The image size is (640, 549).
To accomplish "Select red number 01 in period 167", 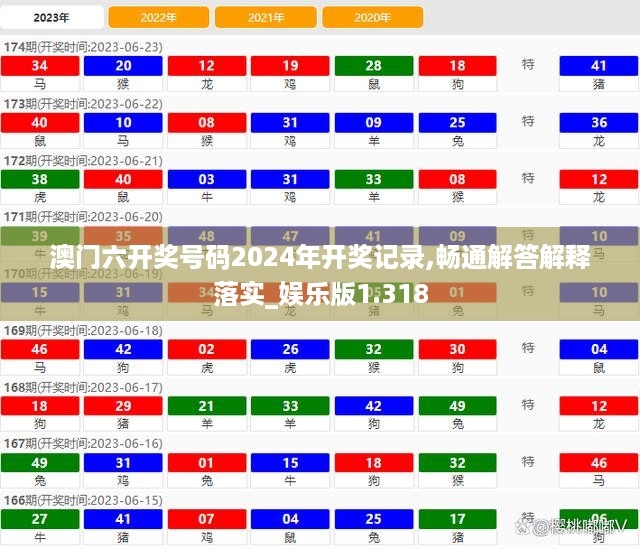I will point(207,463).
